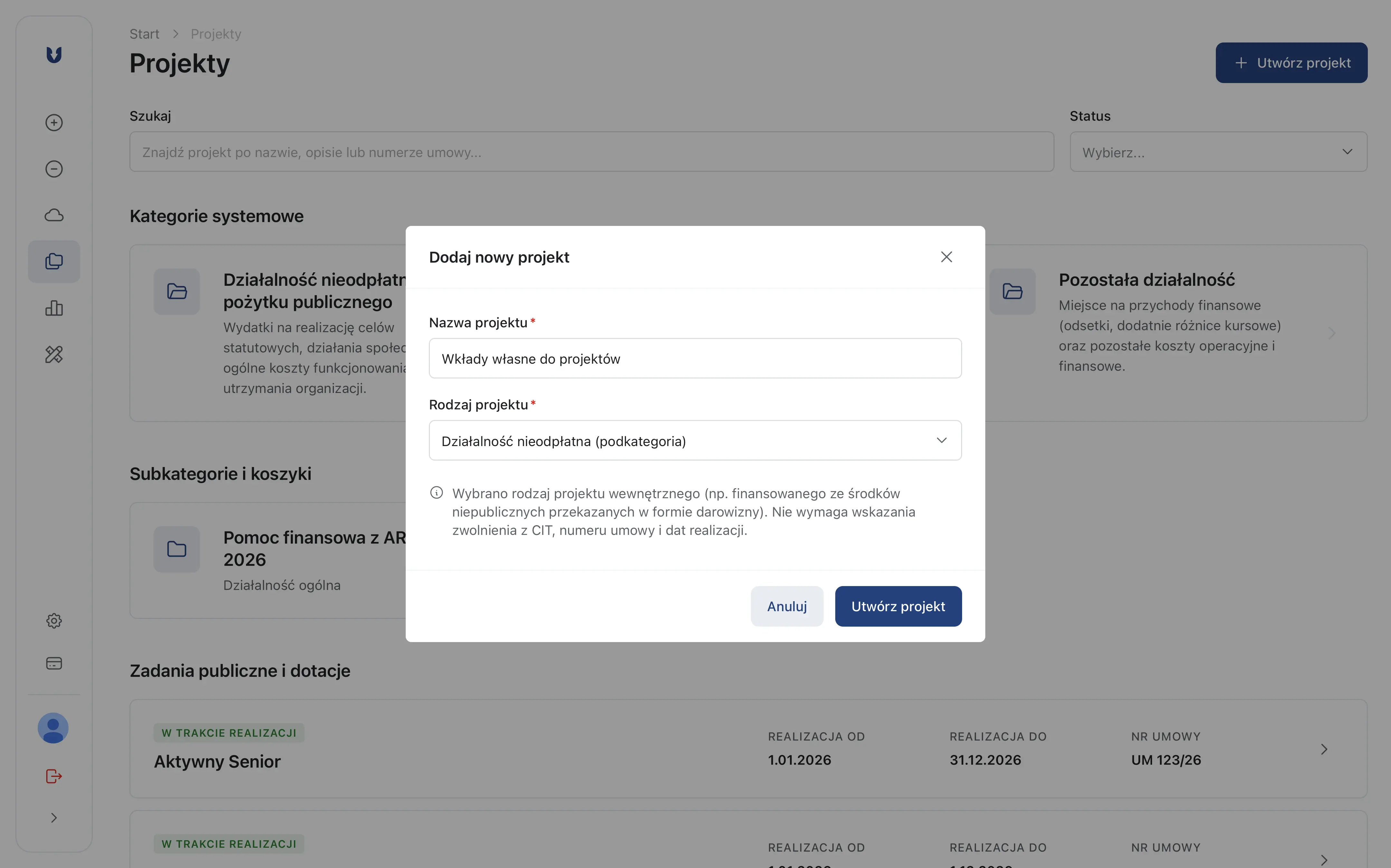Viewport: 1391px width, 868px height.
Task: Open the Status Wybierz dropdown
Action: 1217,152
